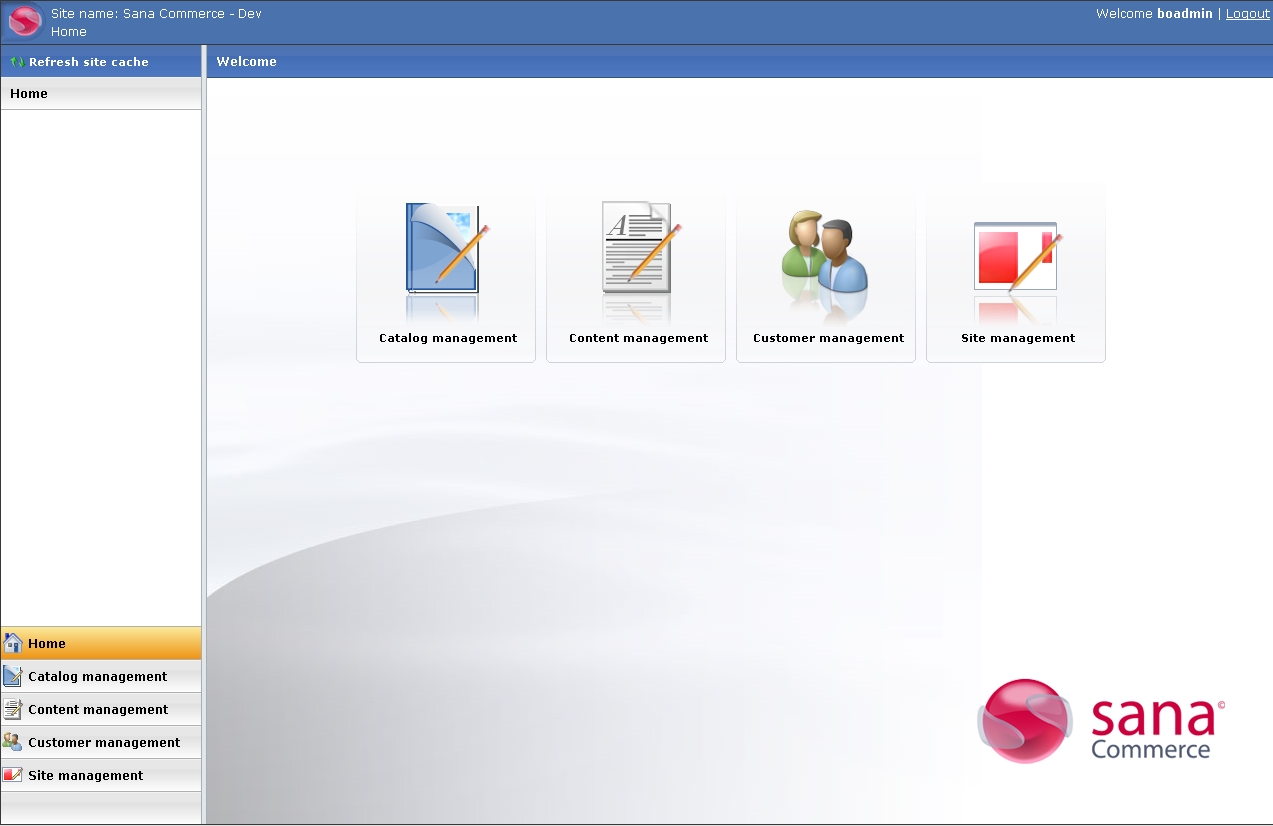Click the boadmin username text

tap(1185, 14)
